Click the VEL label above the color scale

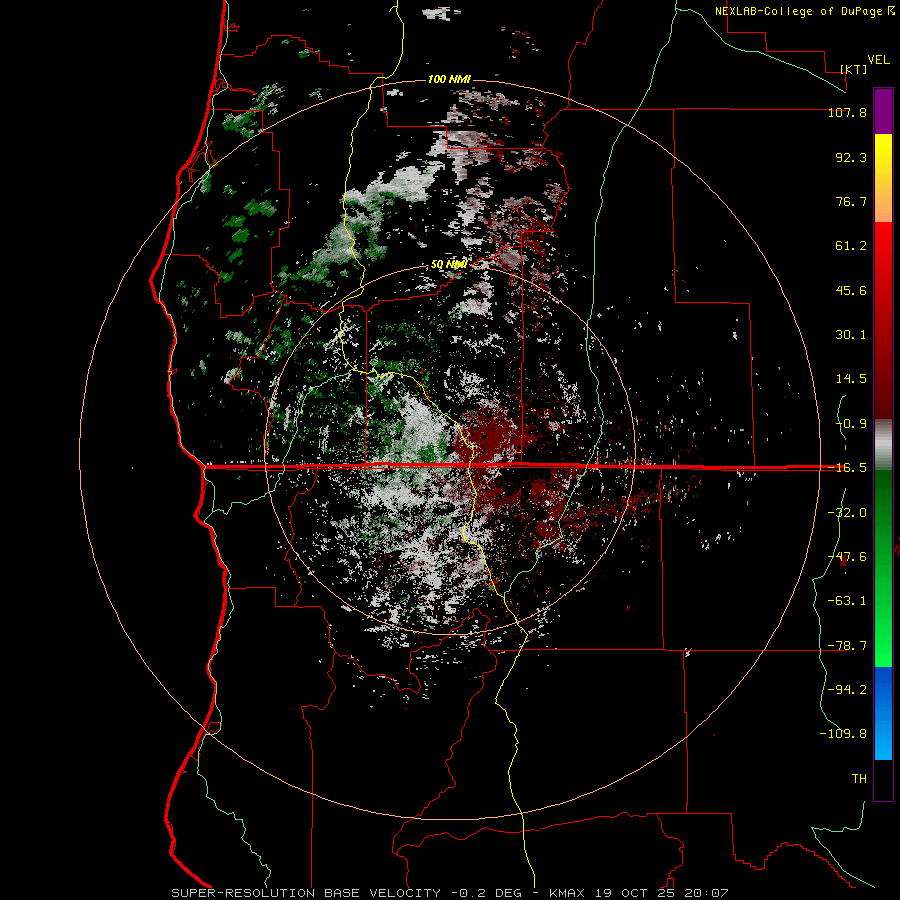(878, 60)
